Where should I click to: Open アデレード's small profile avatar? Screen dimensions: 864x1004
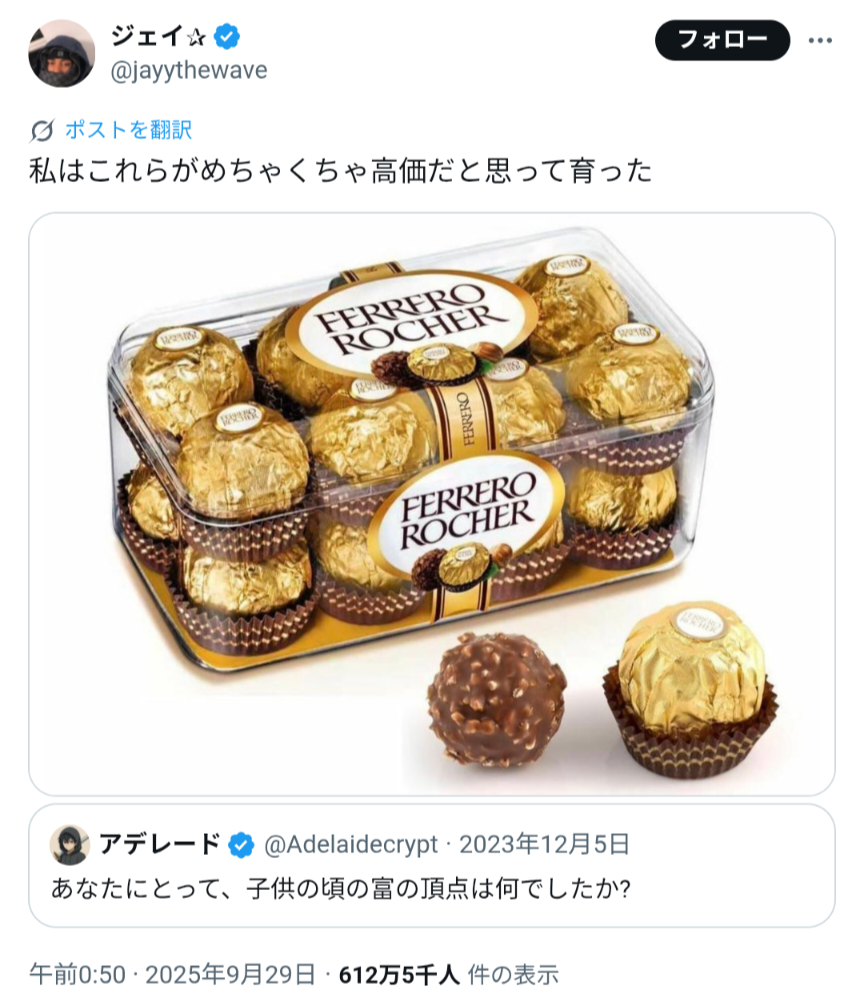70,845
